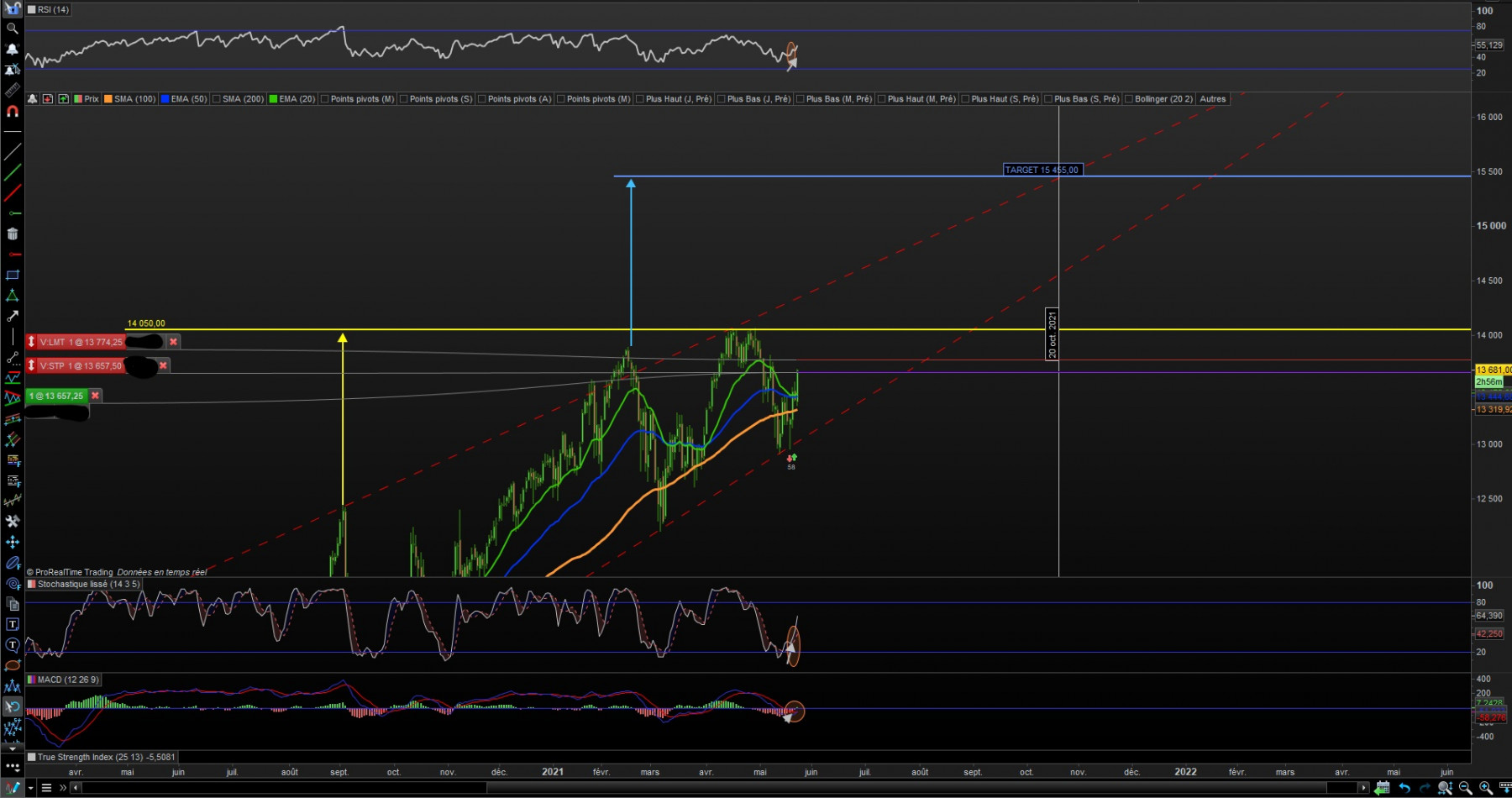Click the trash can delete tool
The image size is (1512, 798).
pyautogui.click(x=12, y=234)
